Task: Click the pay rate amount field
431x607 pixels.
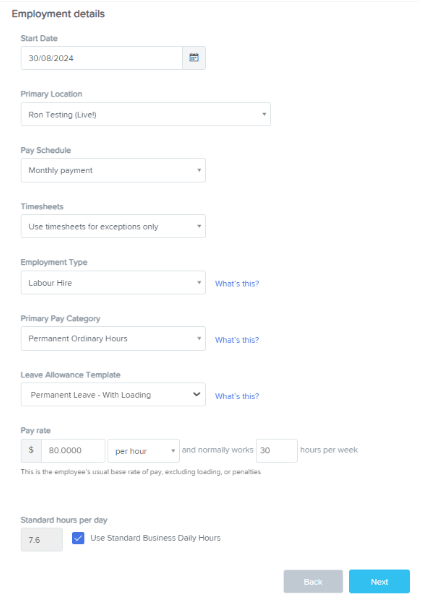Action: pos(73,451)
